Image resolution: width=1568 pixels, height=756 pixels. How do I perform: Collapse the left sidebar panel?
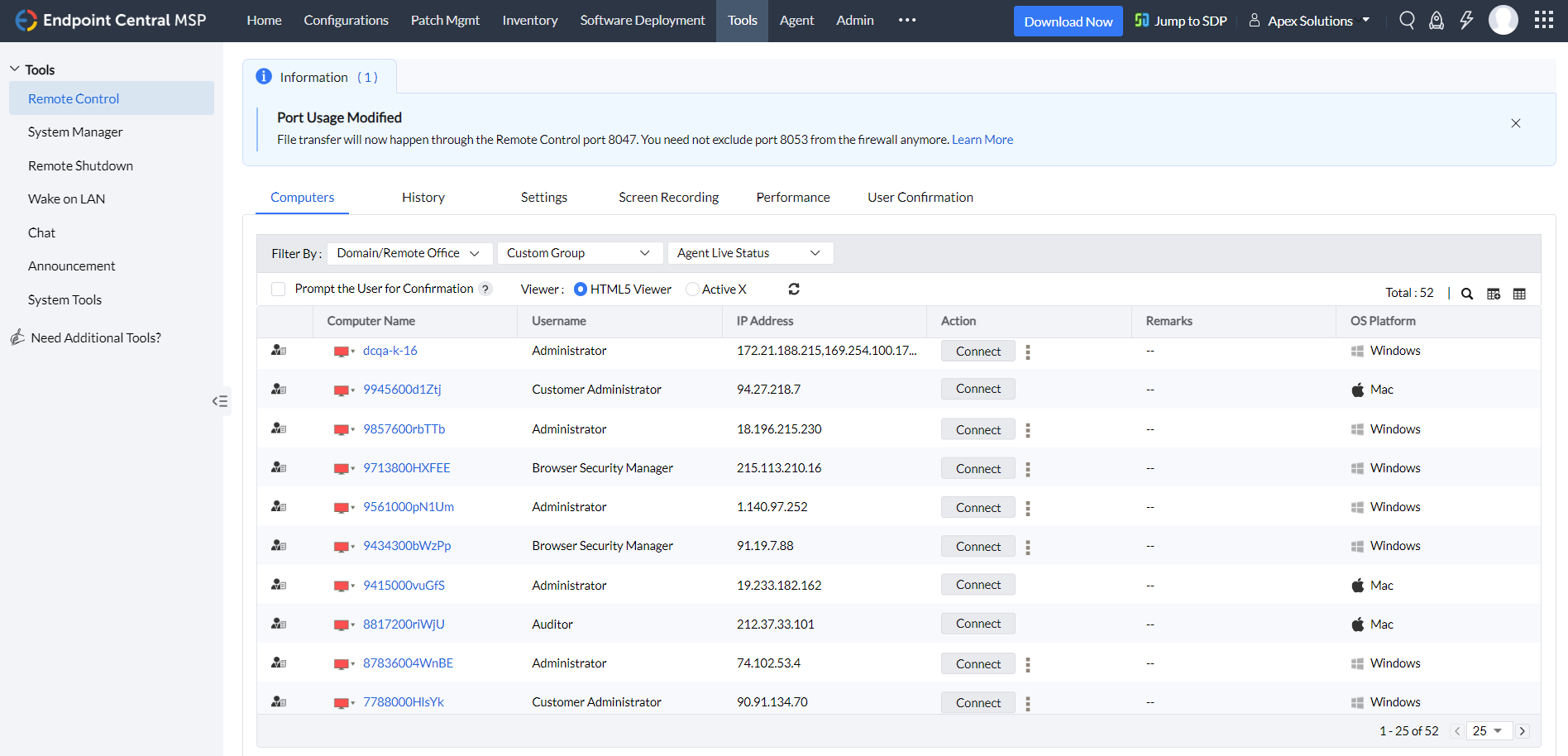tap(219, 401)
